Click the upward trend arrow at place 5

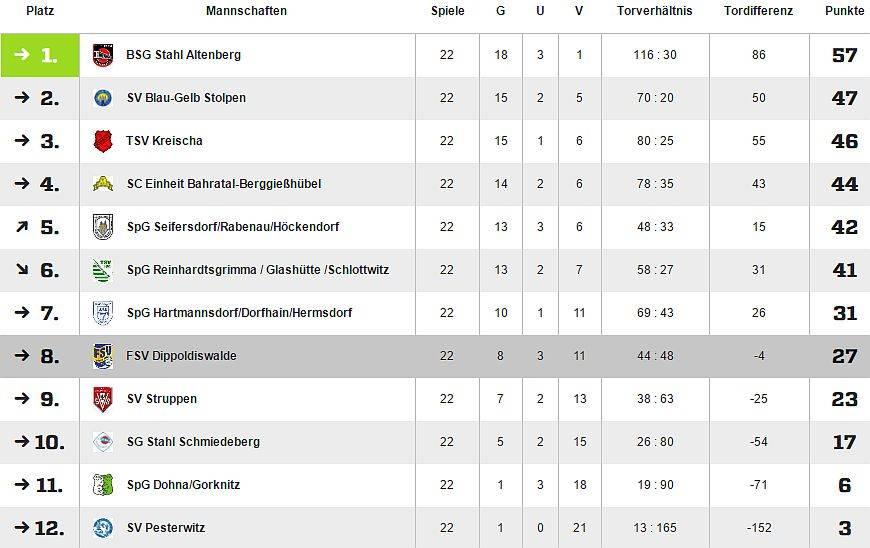[22, 227]
